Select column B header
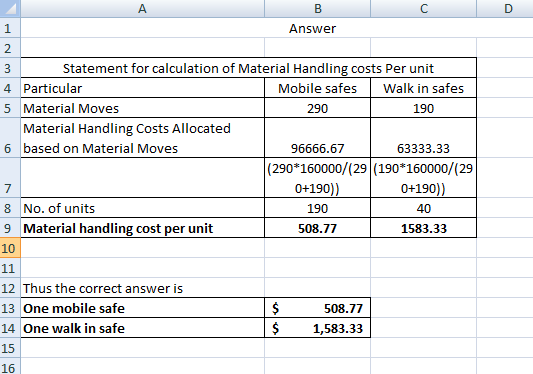533x374 pixels. [317, 8]
